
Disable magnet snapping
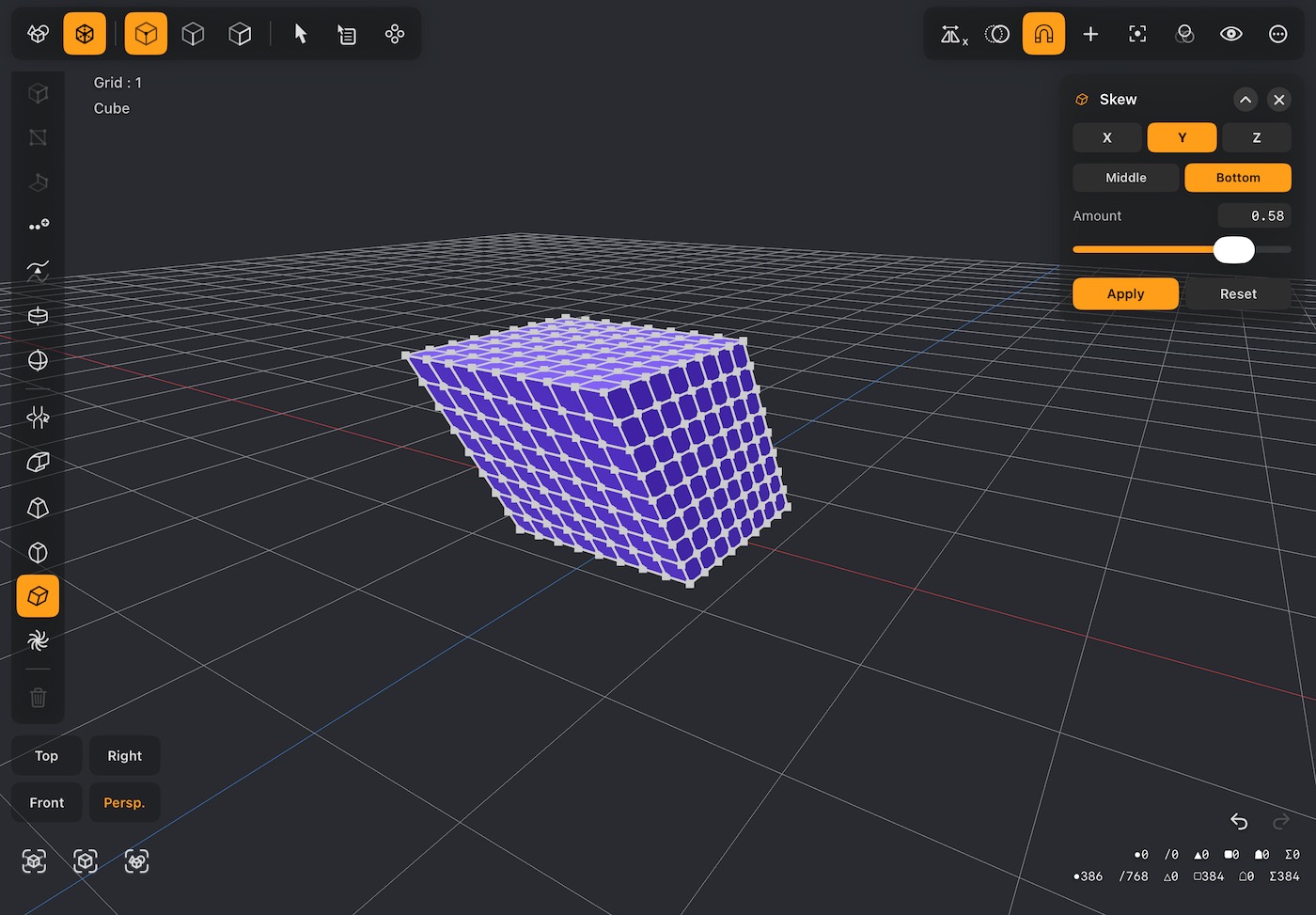click(1043, 34)
